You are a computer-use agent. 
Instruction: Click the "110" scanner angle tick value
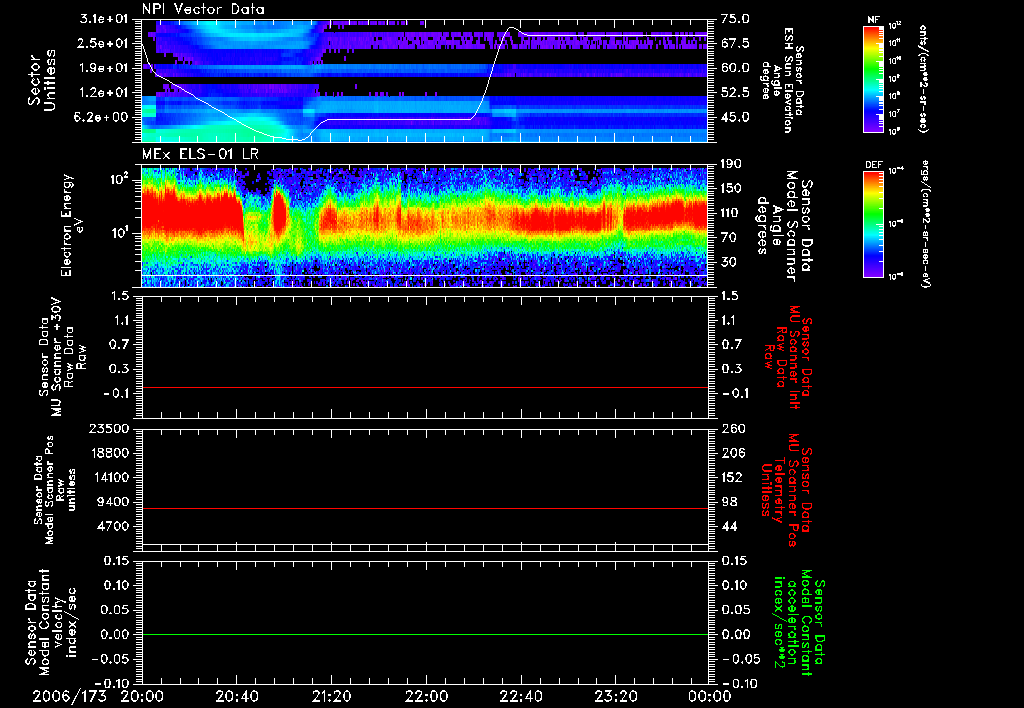pyautogui.click(x=731, y=213)
